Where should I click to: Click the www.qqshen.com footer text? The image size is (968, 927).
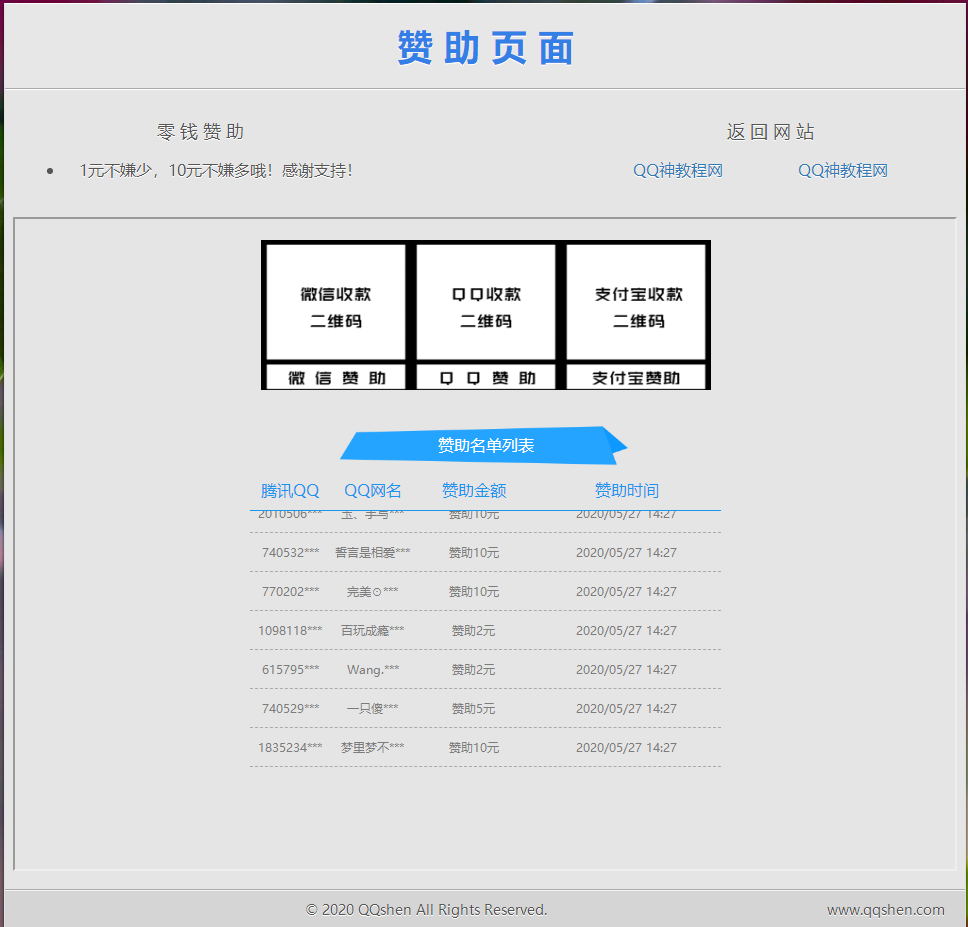pos(886,910)
